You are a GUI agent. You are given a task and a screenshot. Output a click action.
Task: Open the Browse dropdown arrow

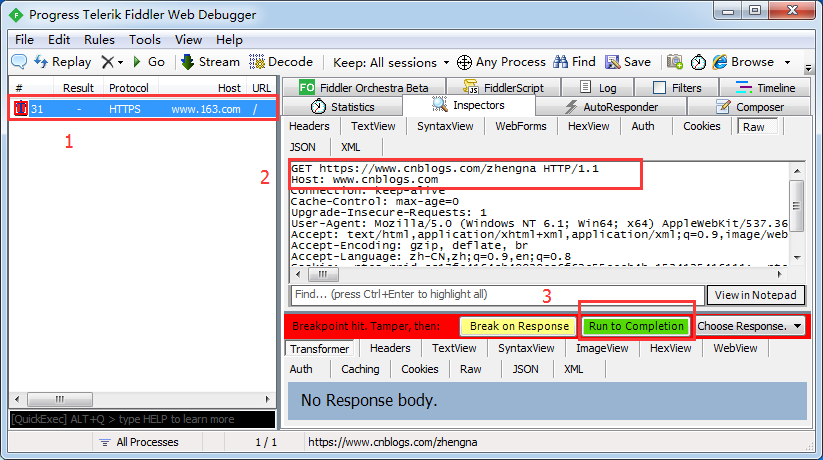(x=787, y=62)
